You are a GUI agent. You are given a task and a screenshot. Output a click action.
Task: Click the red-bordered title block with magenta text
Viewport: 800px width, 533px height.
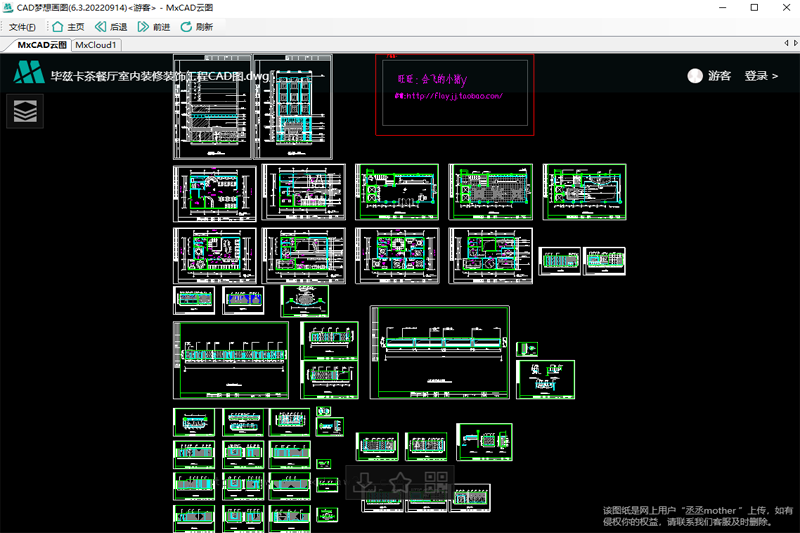pyautogui.click(x=455, y=94)
